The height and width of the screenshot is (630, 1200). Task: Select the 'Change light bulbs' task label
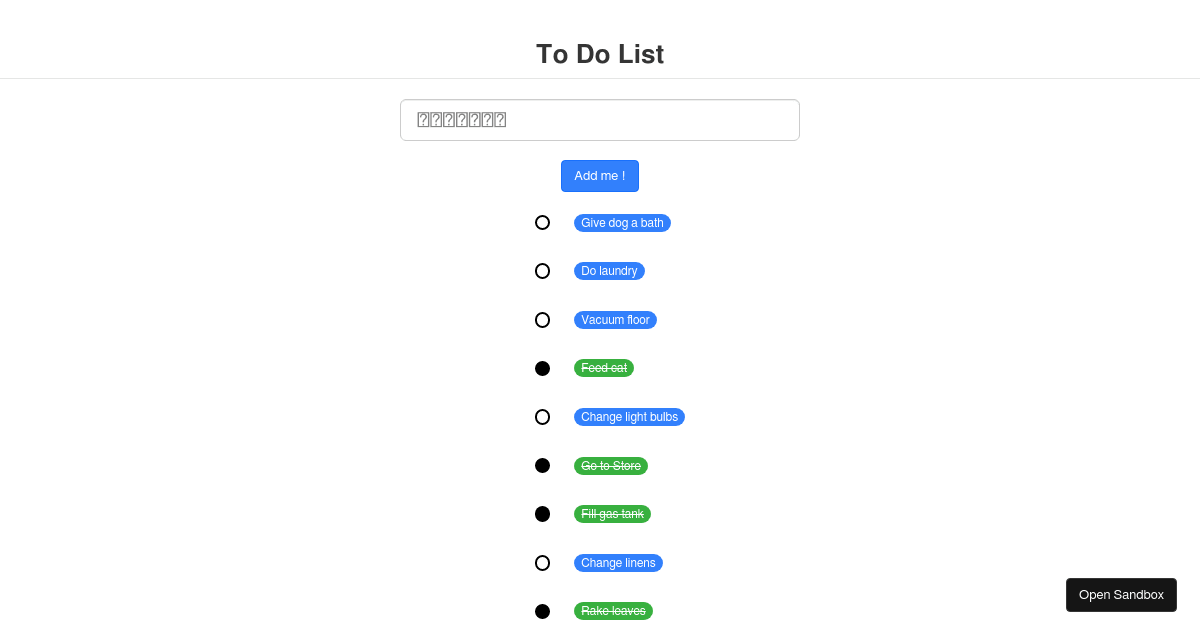point(629,416)
